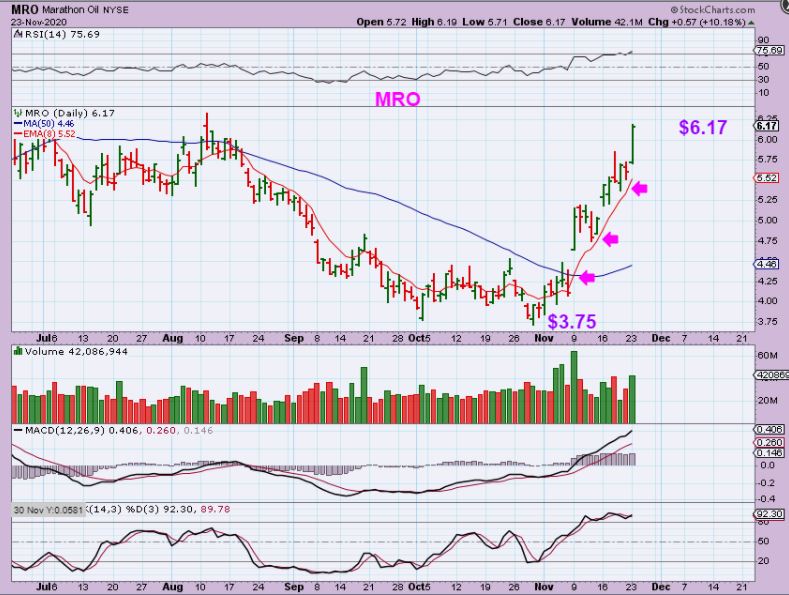Click the StockCharts.com copyright link
789x595 pixels.
click(x=713, y=10)
